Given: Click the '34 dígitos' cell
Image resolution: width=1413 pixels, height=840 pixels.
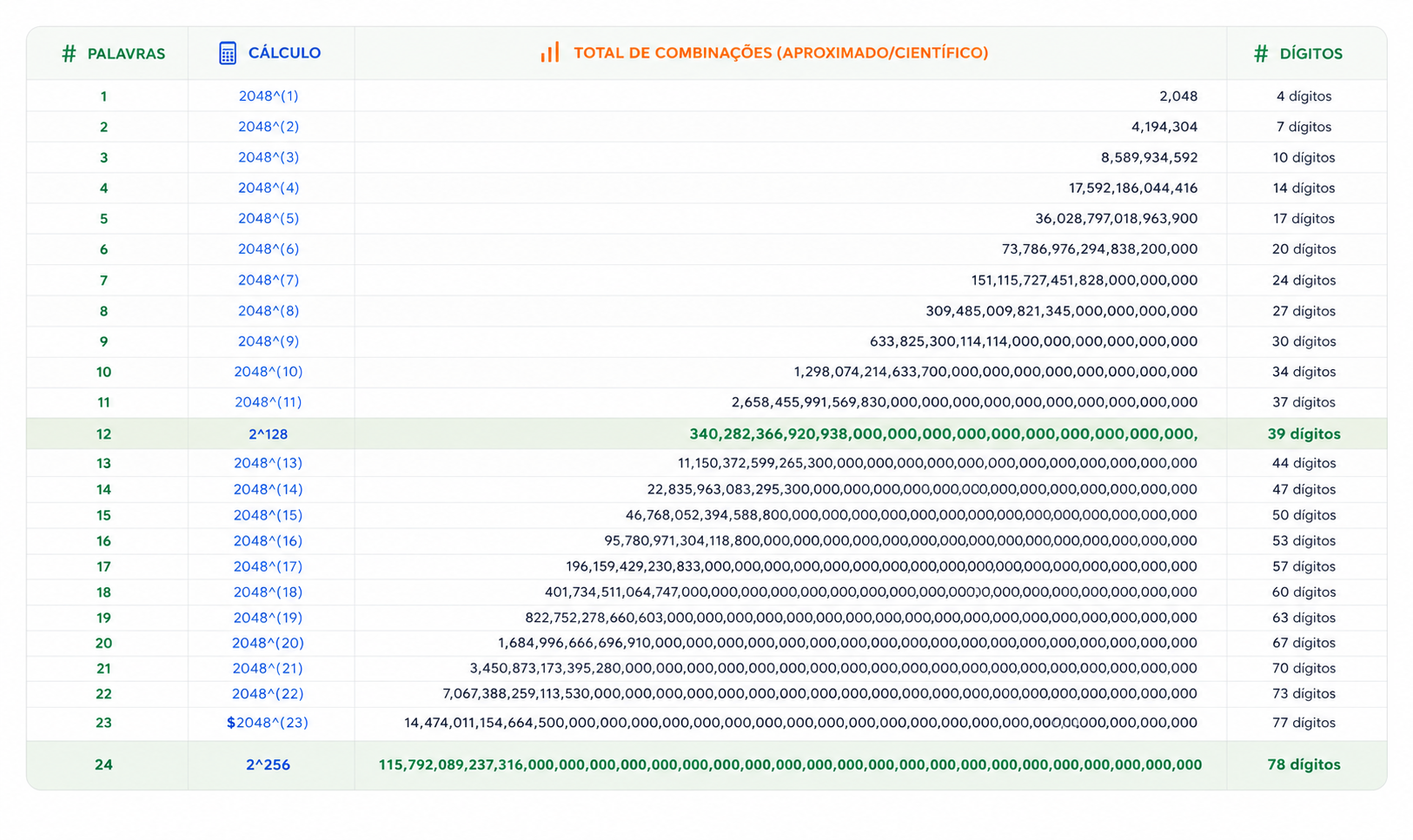Looking at the screenshot, I should 1304,371.
